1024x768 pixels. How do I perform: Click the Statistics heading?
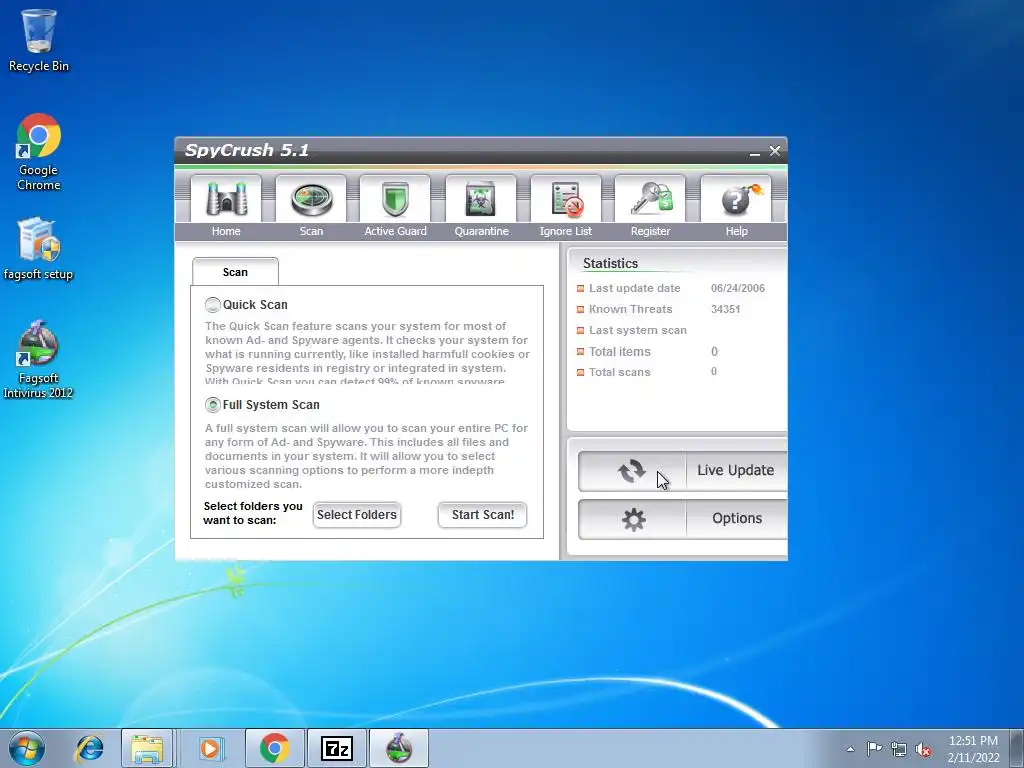[x=610, y=263]
